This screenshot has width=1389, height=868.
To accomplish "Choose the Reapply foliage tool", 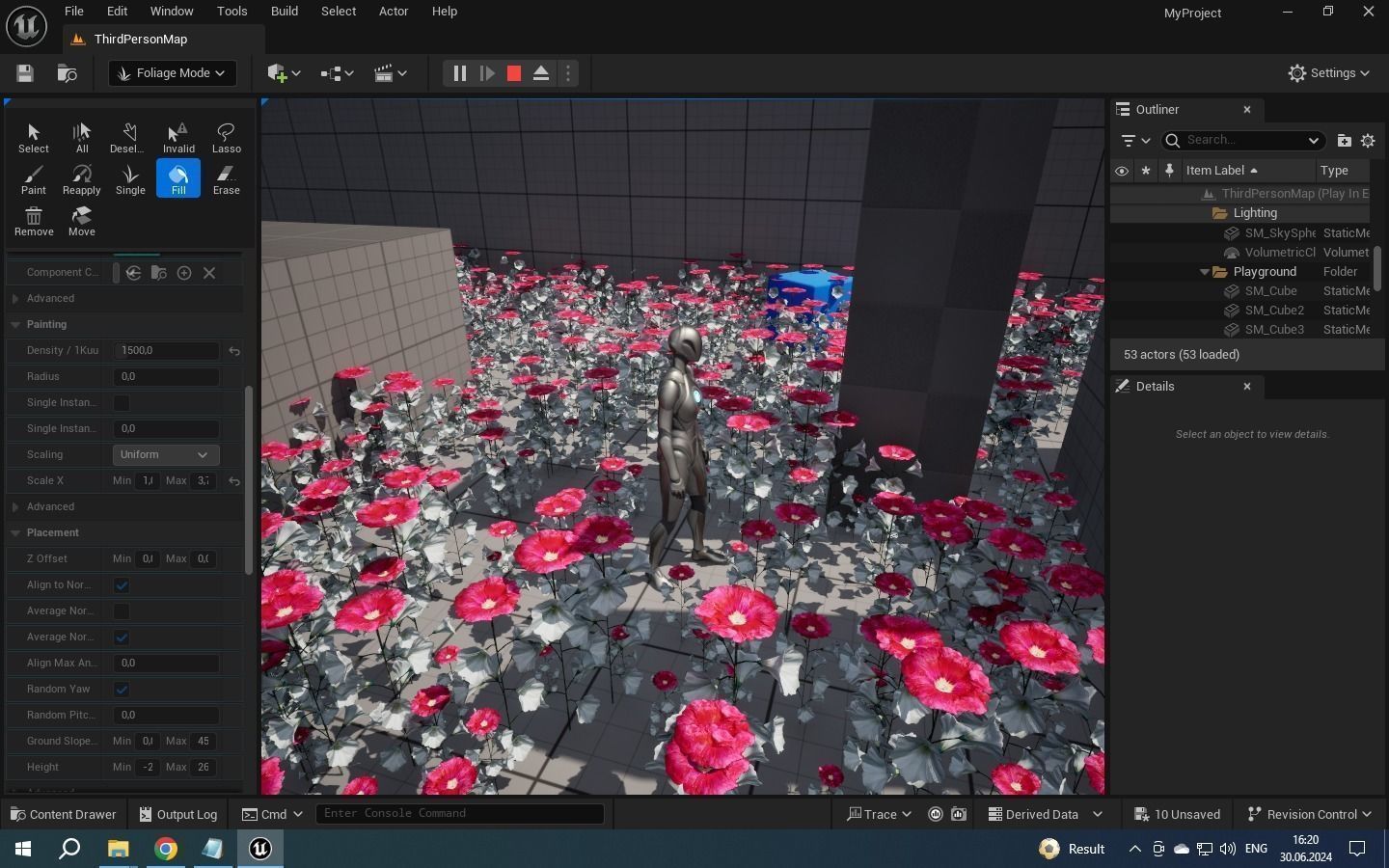I will 82,179.
